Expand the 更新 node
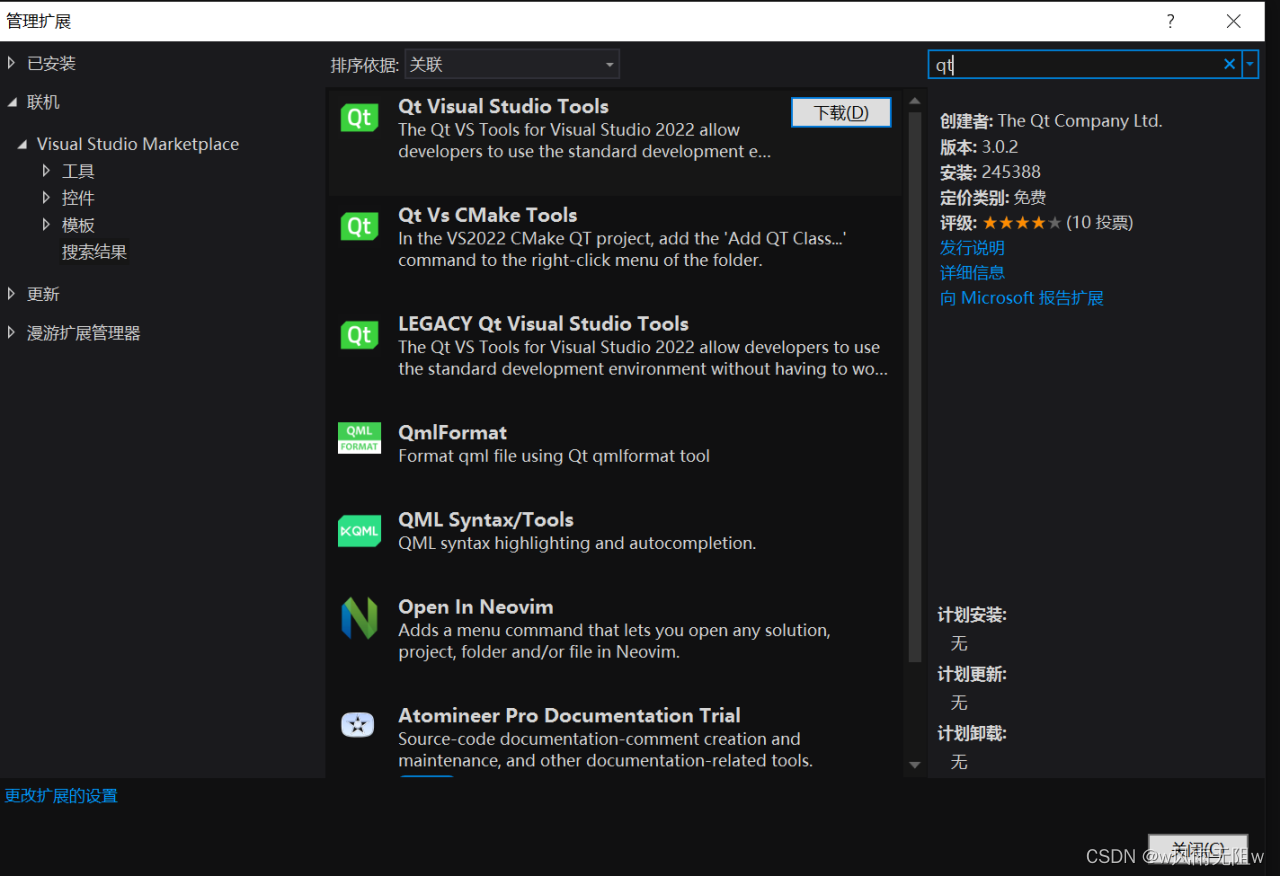This screenshot has height=876, width=1280. (12, 294)
